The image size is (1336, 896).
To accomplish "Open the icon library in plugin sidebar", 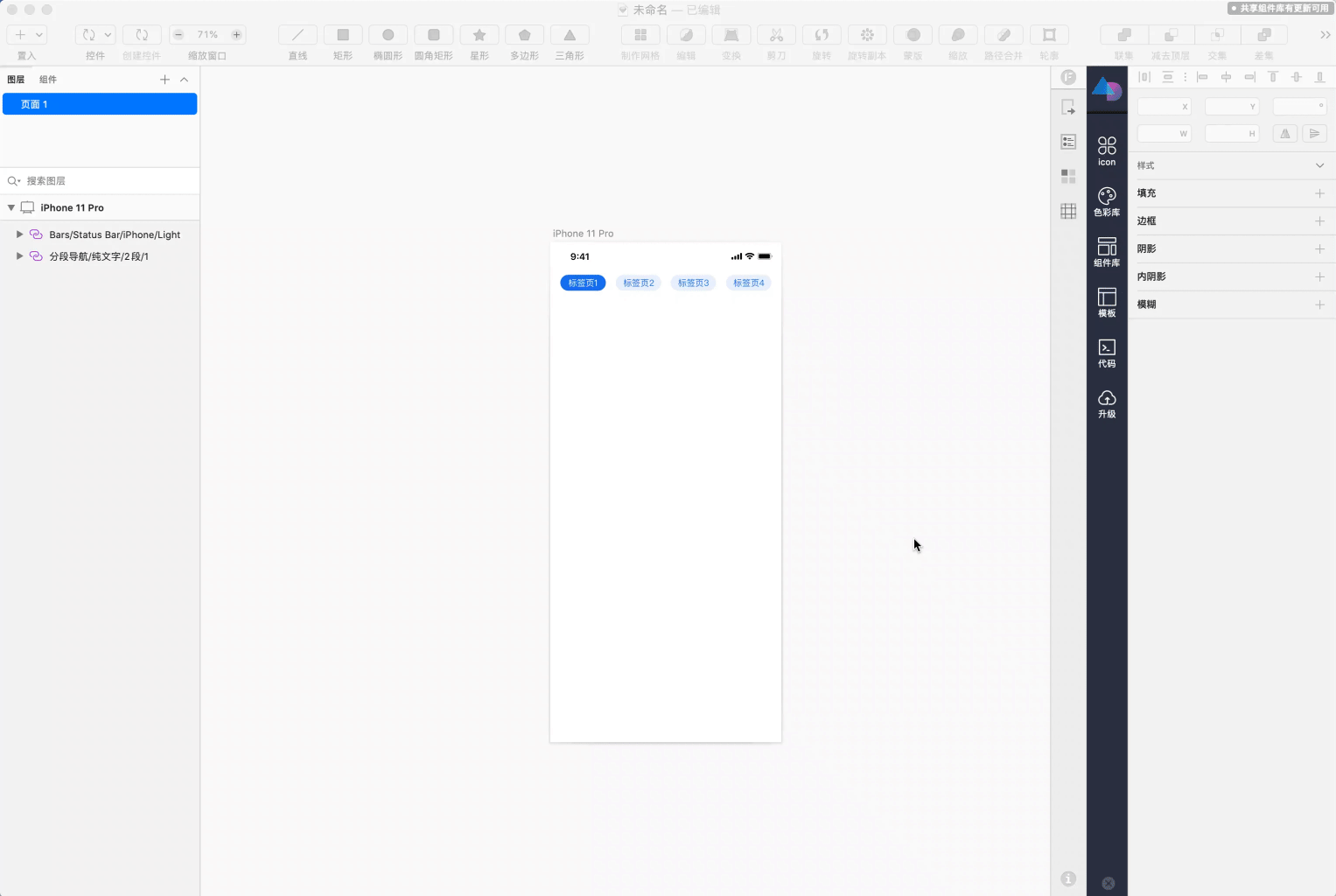I will click(x=1107, y=150).
